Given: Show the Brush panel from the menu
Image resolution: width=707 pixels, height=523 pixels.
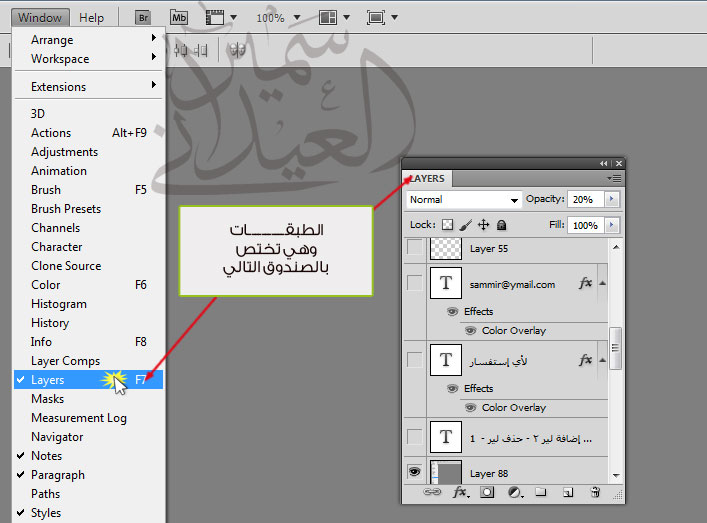Looking at the screenshot, I should pos(88,190).
